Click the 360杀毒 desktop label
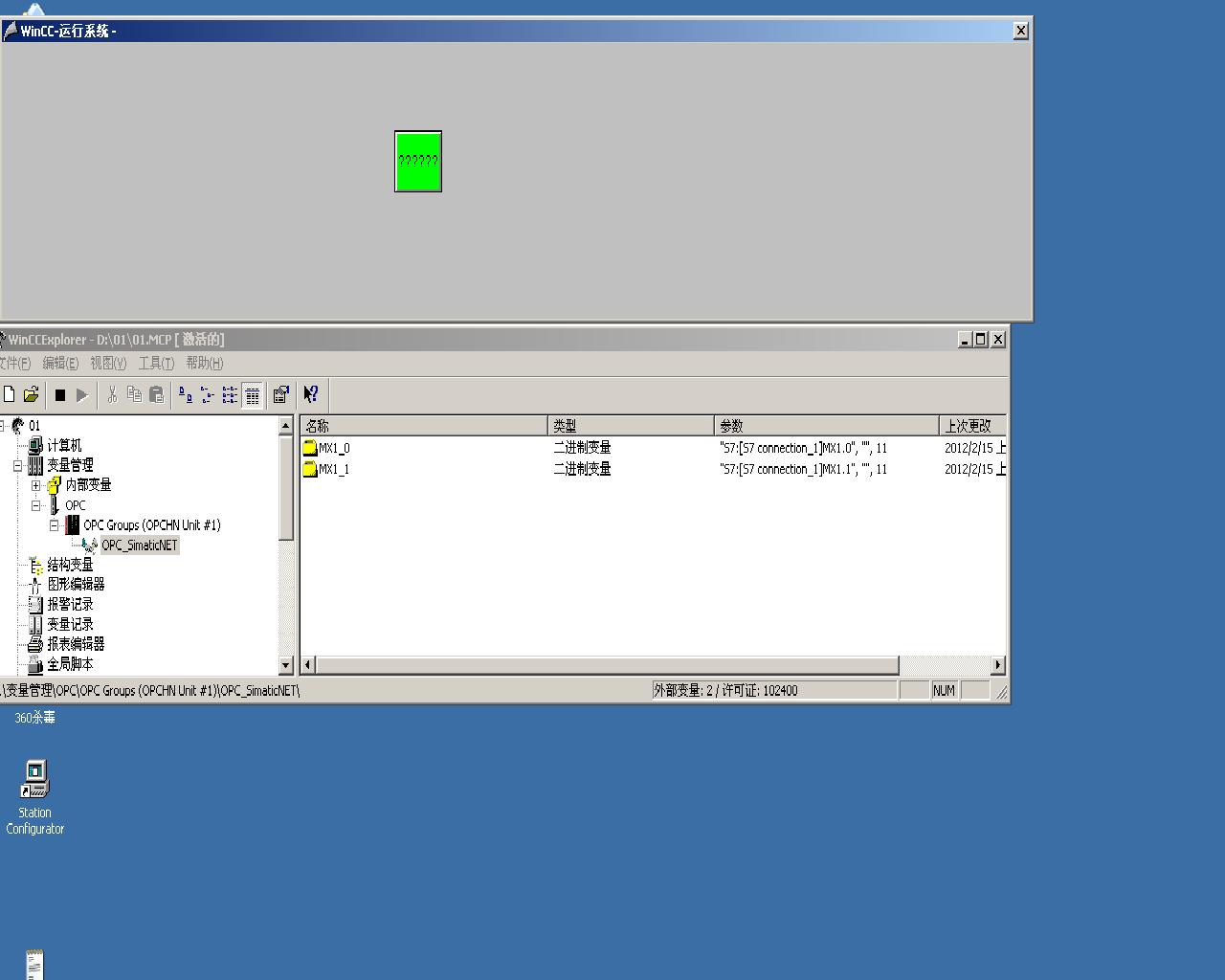The height and width of the screenshot is (980, 1225). point(34,718)
